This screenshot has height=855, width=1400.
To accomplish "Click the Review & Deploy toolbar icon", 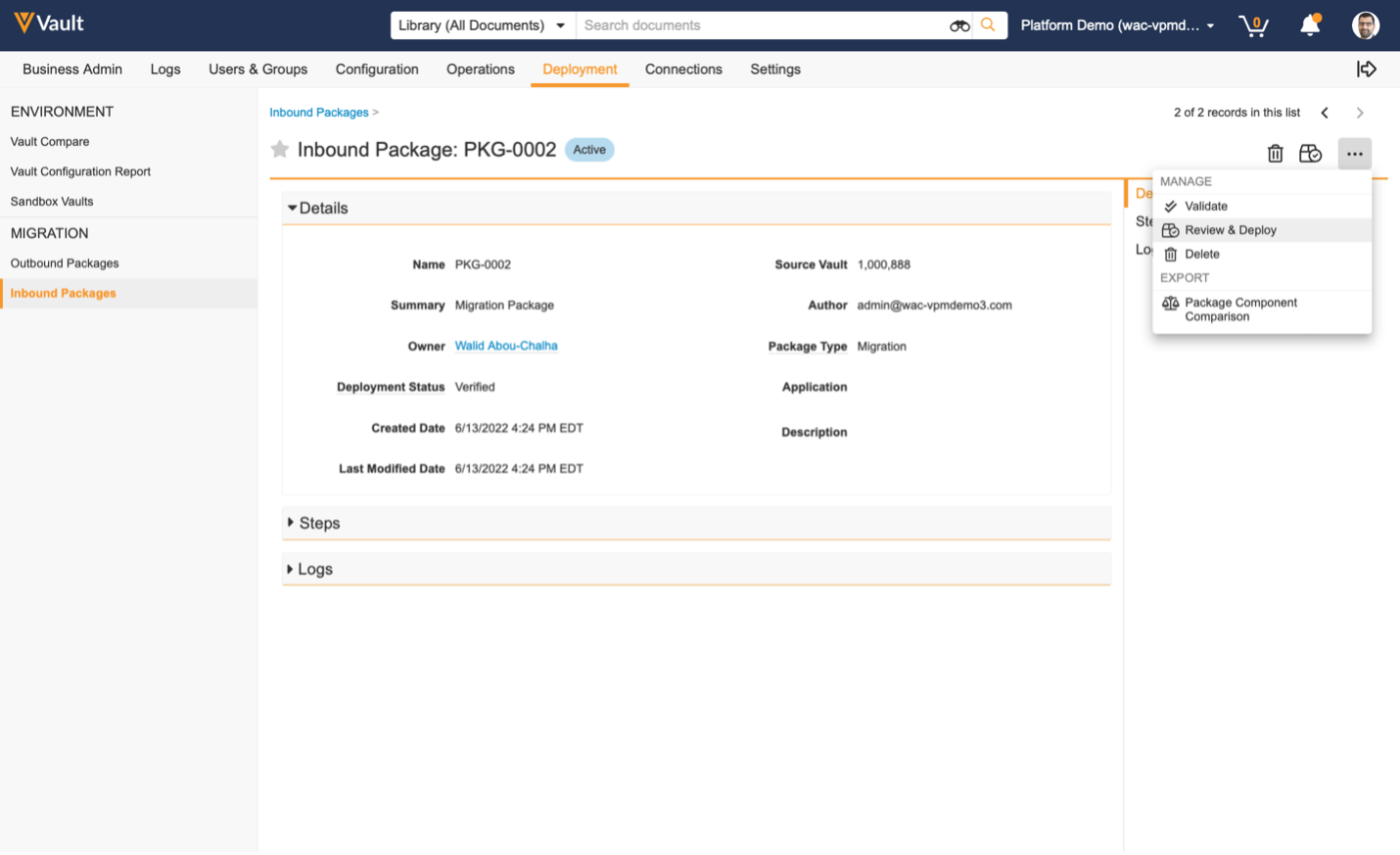I will coord(1310,154).
